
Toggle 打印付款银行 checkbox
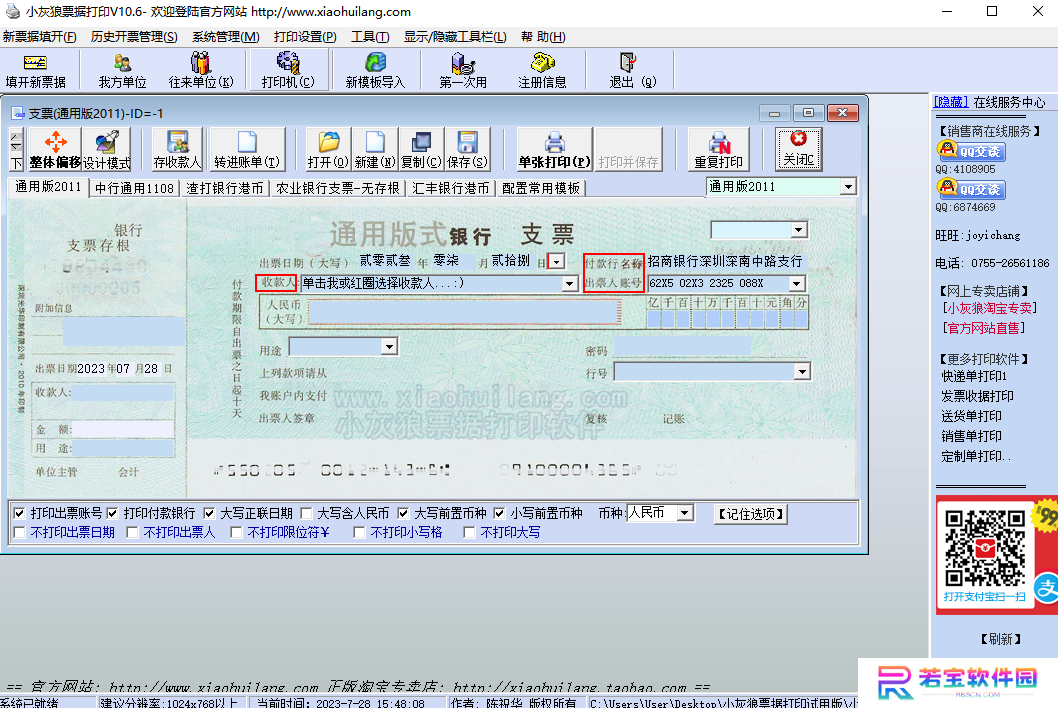click(112, 514)
